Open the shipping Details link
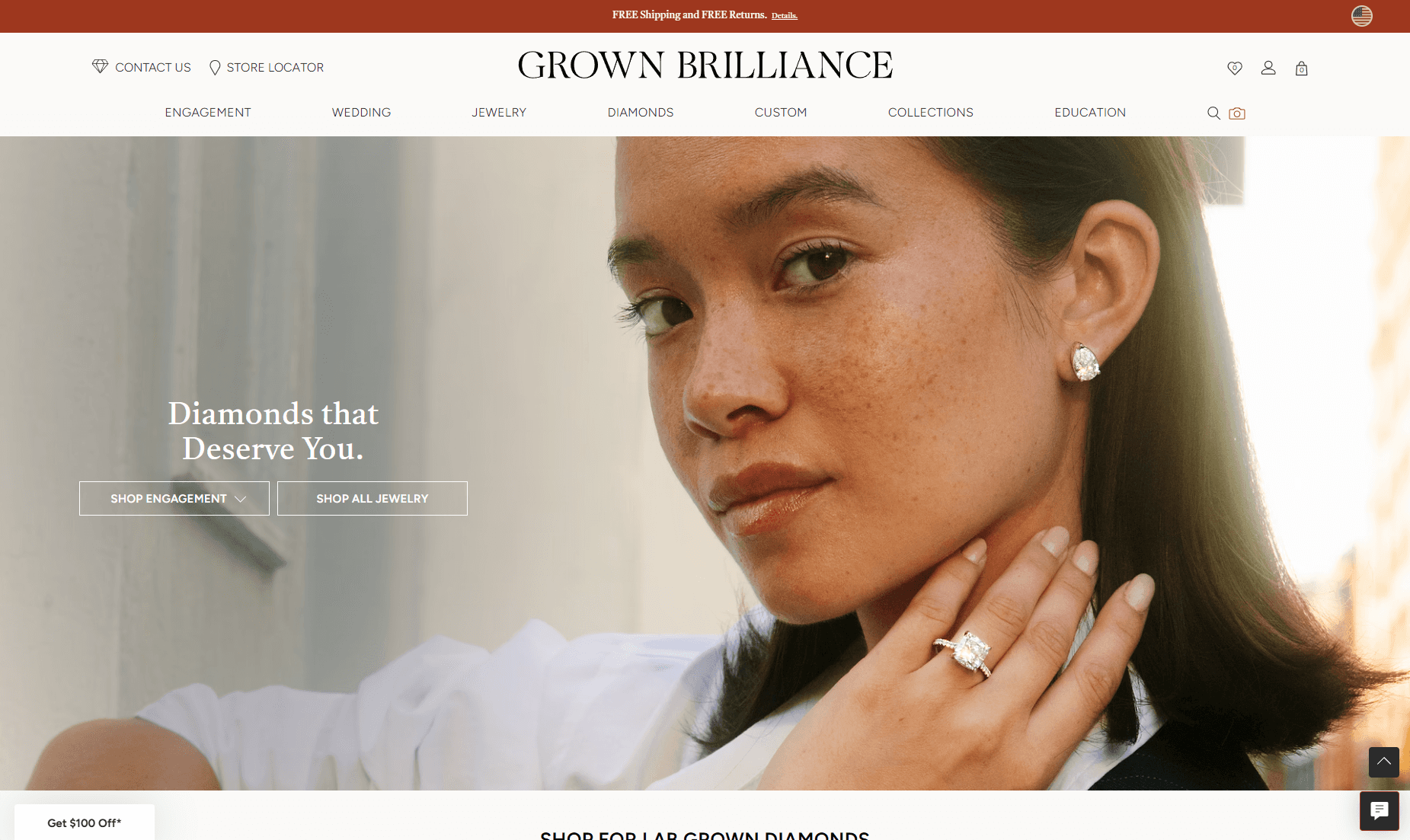Screen dimensions: 1410x840 pos(785,16)
